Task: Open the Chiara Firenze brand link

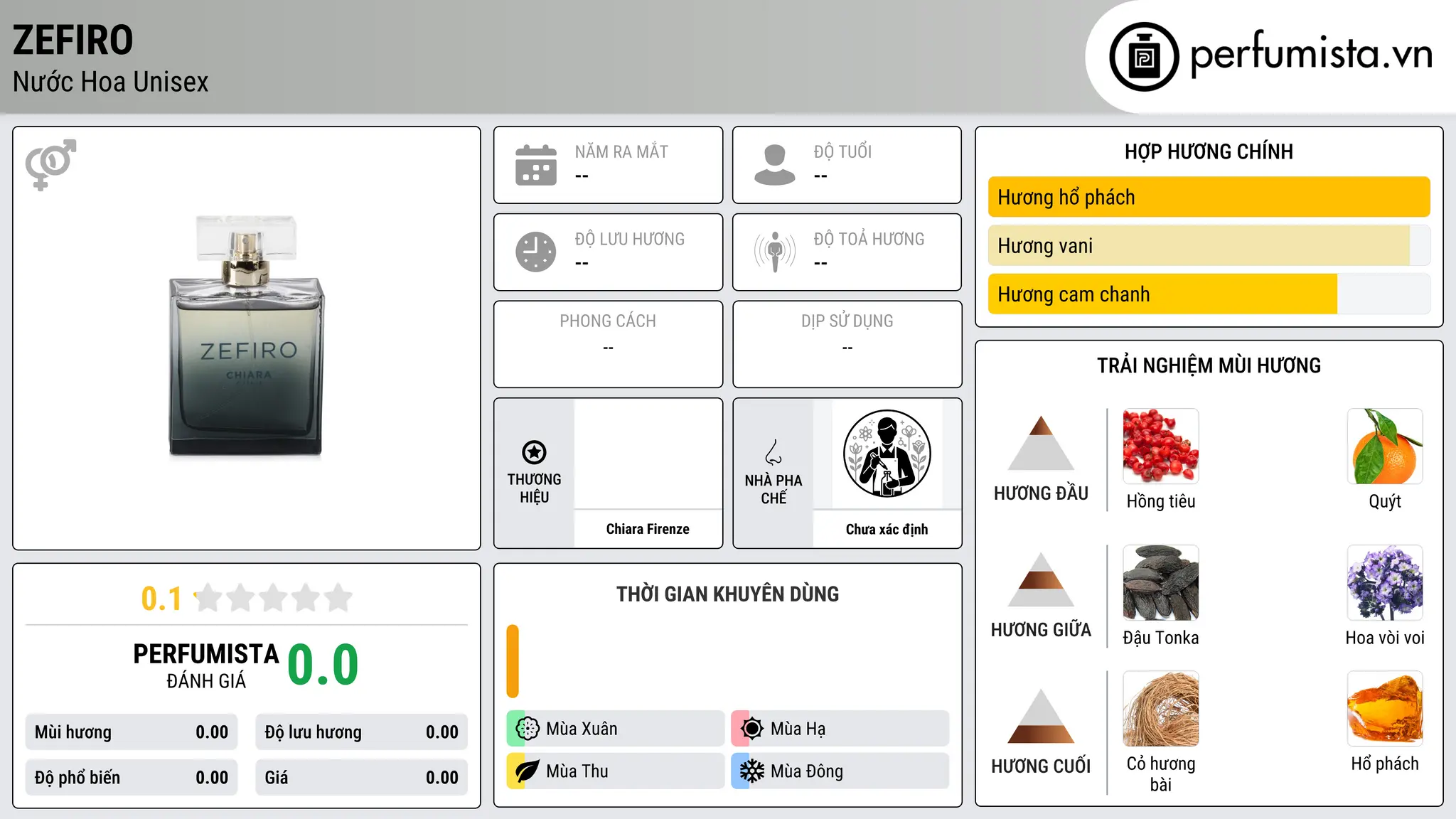Action: click(x=648, y=529)
